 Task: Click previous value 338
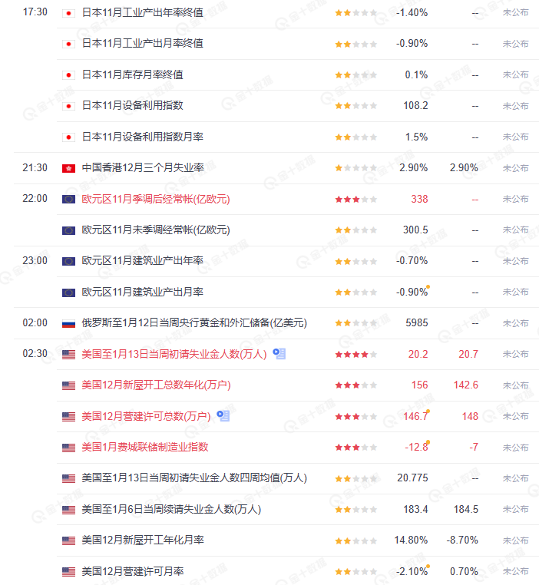pos(419,199)
